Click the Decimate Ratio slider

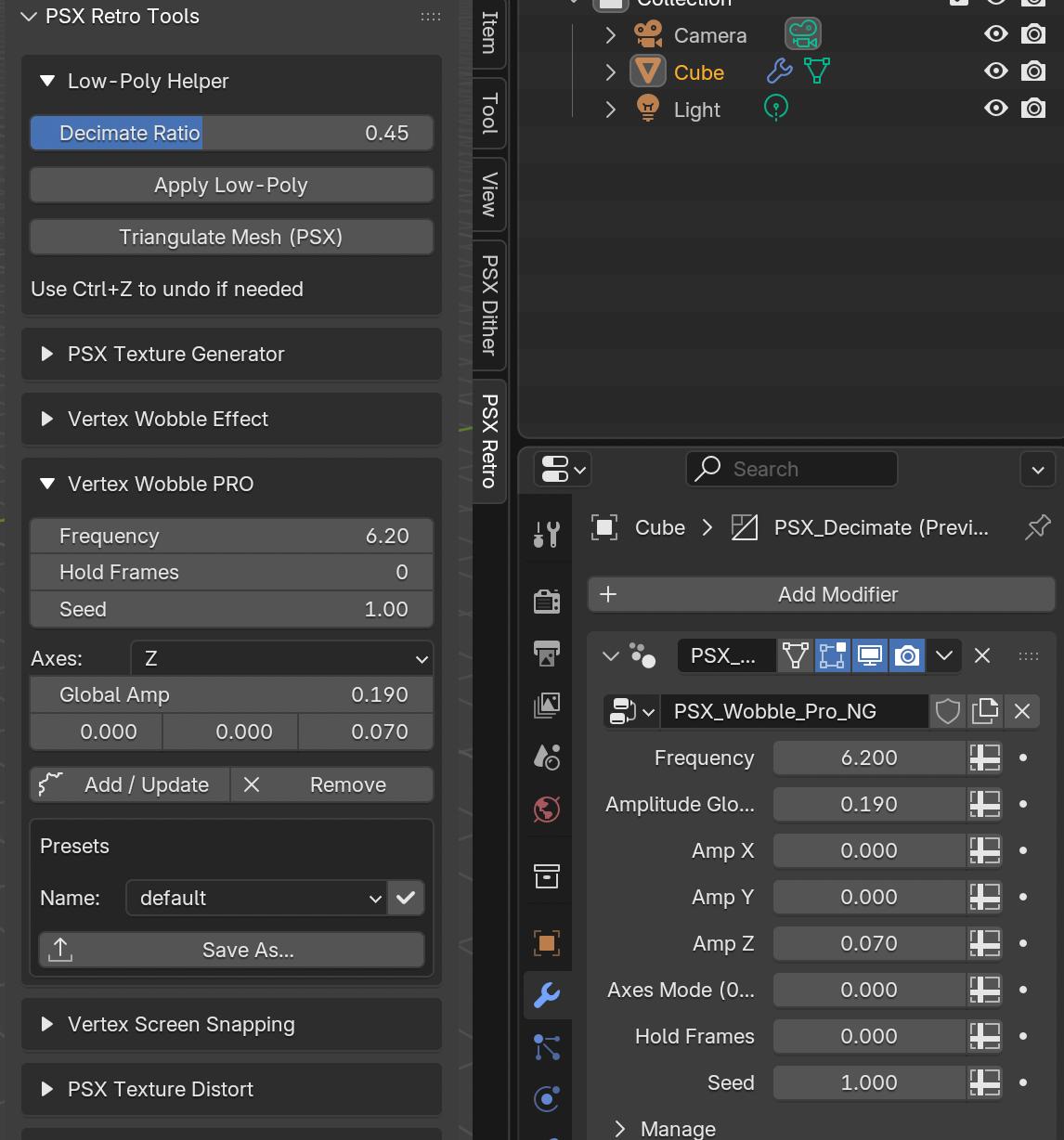click(231, 133)
